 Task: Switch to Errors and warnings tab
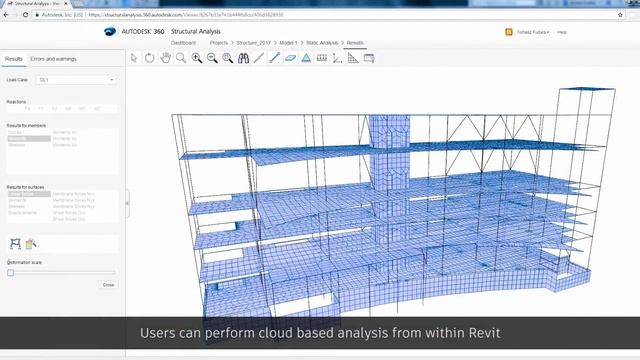(53, 59)
